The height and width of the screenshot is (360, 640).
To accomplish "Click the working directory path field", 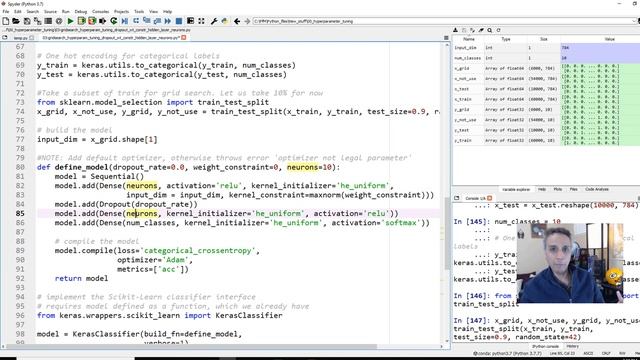I will [444, 21].
